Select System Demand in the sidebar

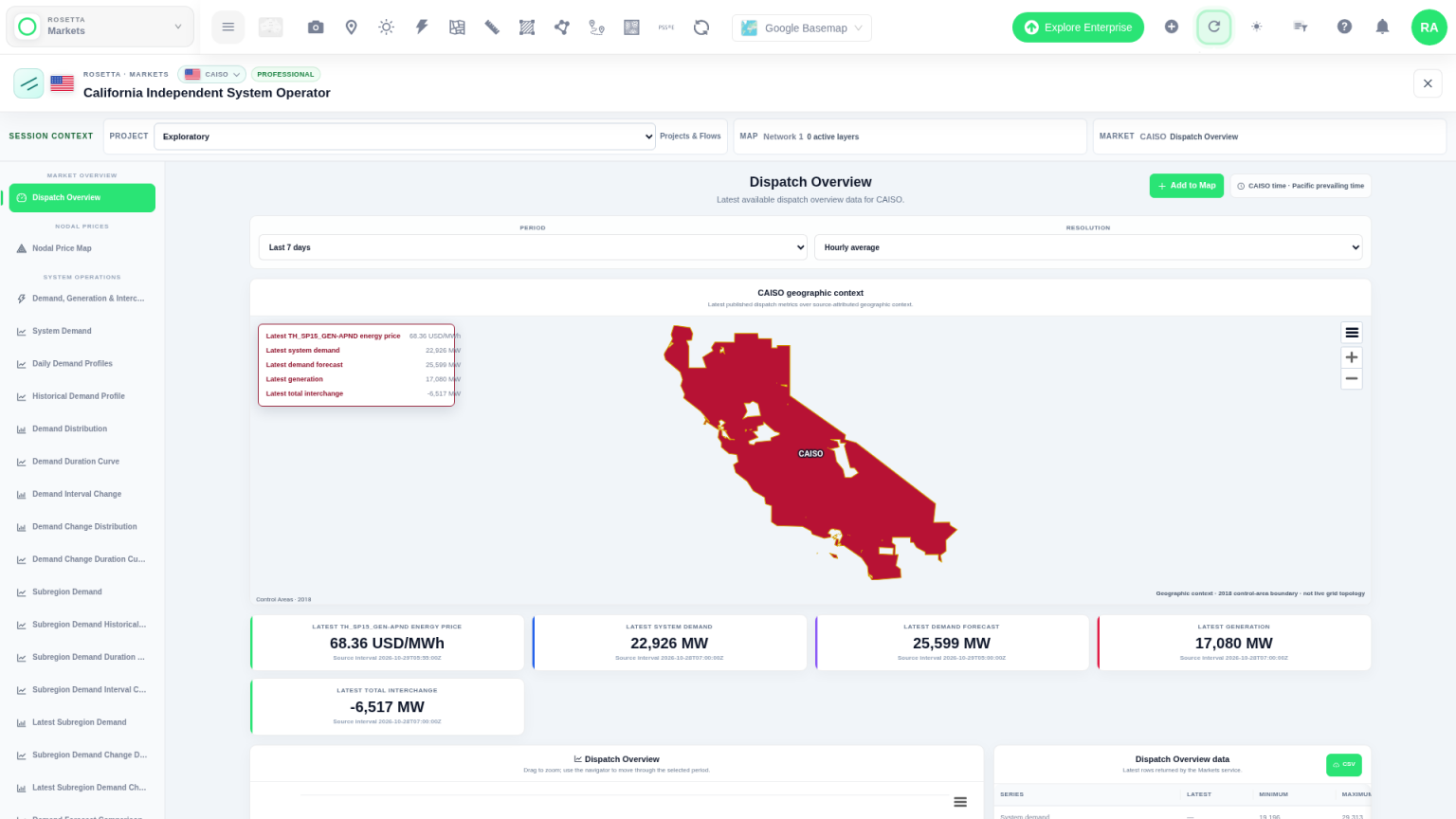pos(82,331)
